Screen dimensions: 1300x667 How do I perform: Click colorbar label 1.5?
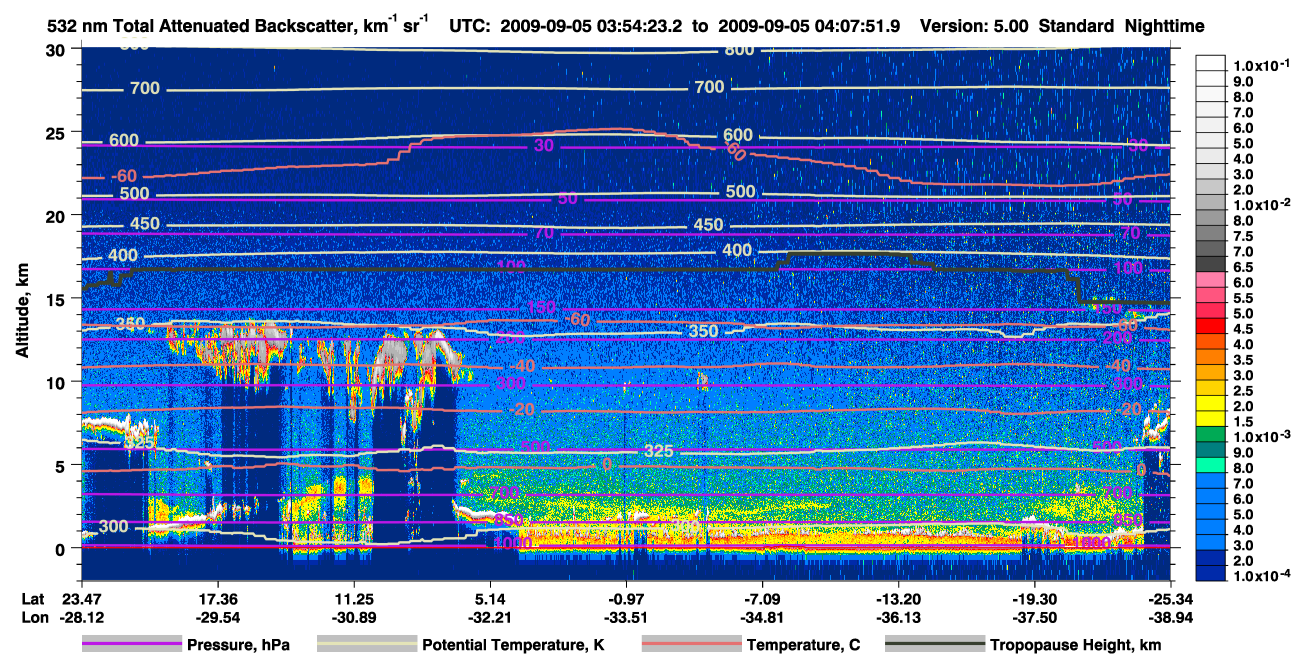1244,422
